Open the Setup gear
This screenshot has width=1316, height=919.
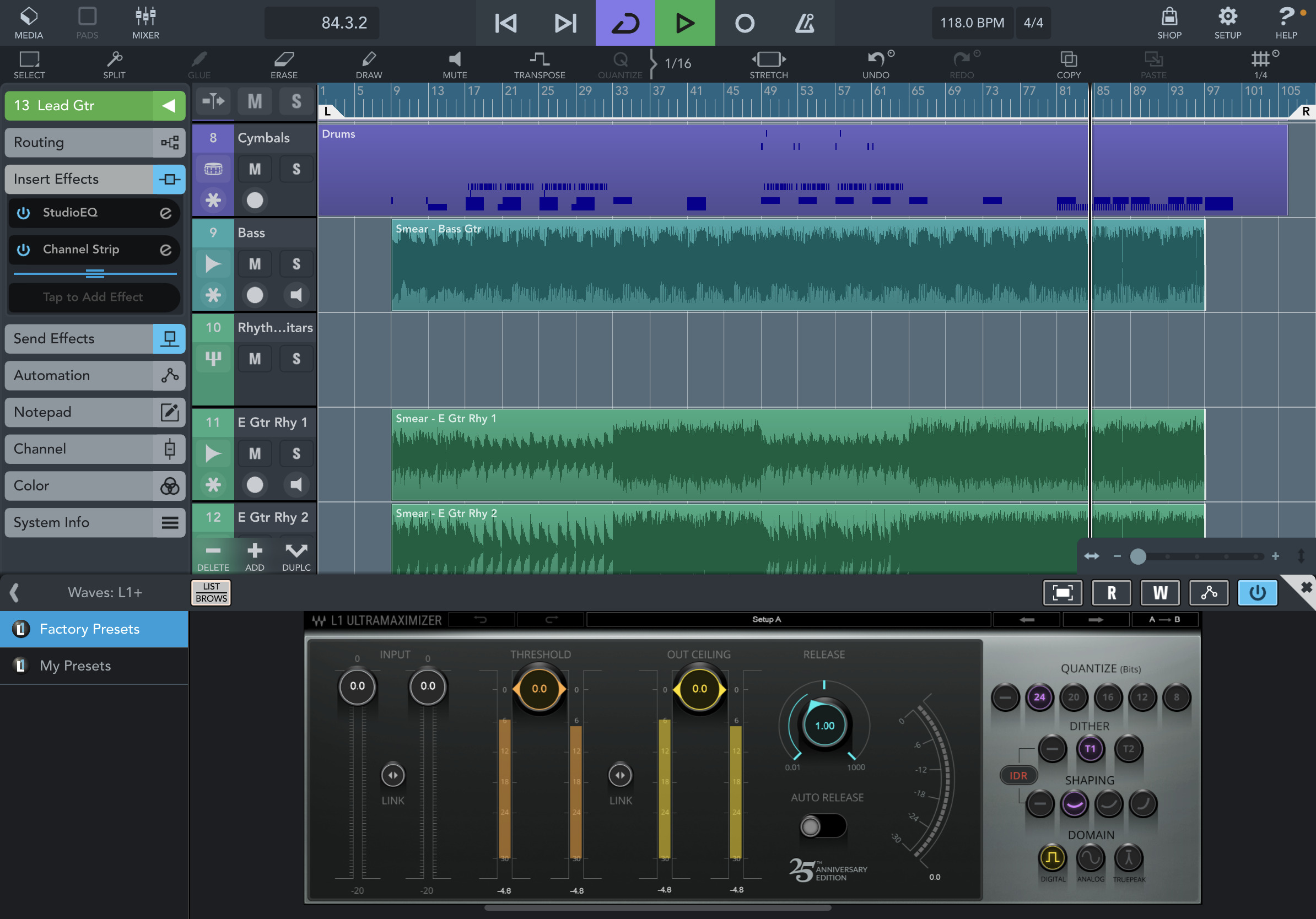1228,23
